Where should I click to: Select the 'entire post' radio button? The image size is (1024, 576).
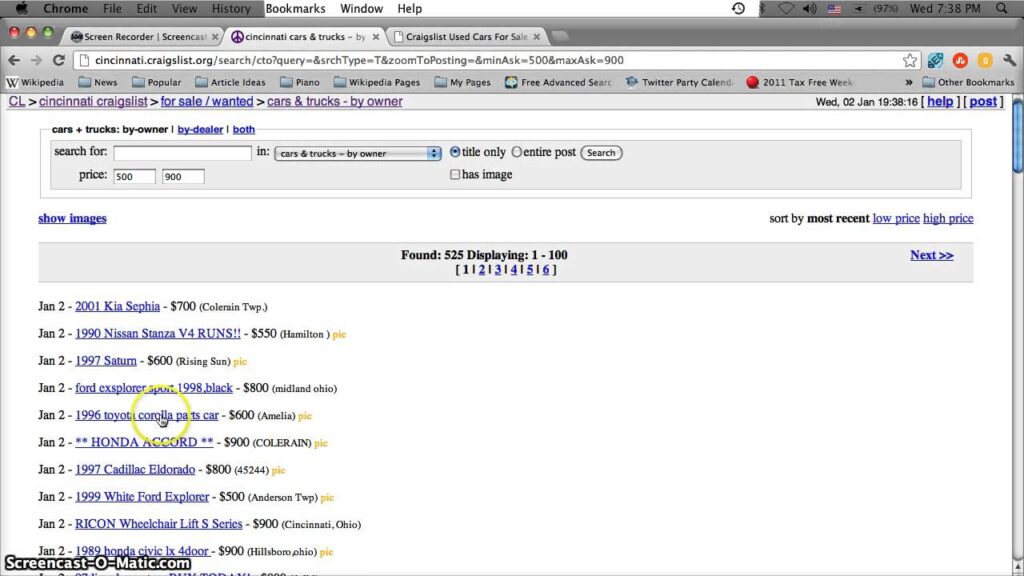517,152
